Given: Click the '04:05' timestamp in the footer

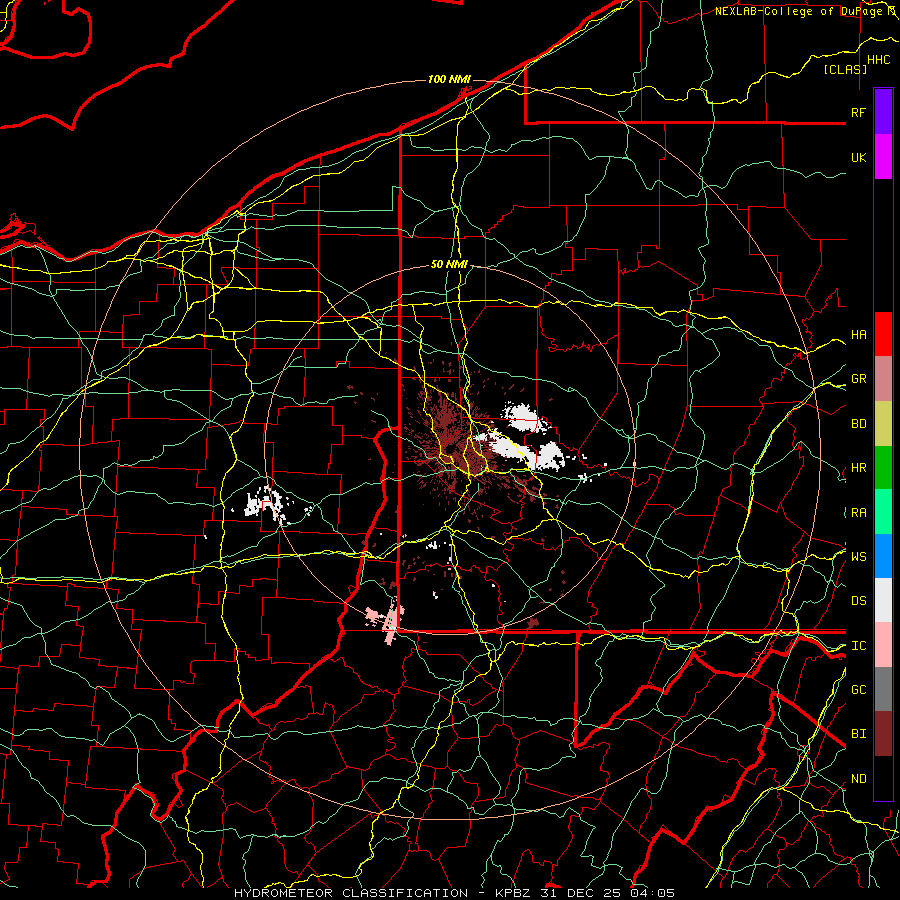Looking at the screenshot, I should point(653,893).
